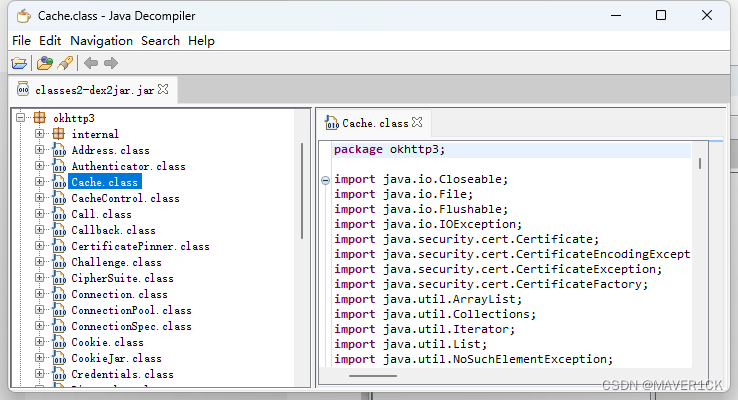Expand the Callback.class node

tap(40, 230)
